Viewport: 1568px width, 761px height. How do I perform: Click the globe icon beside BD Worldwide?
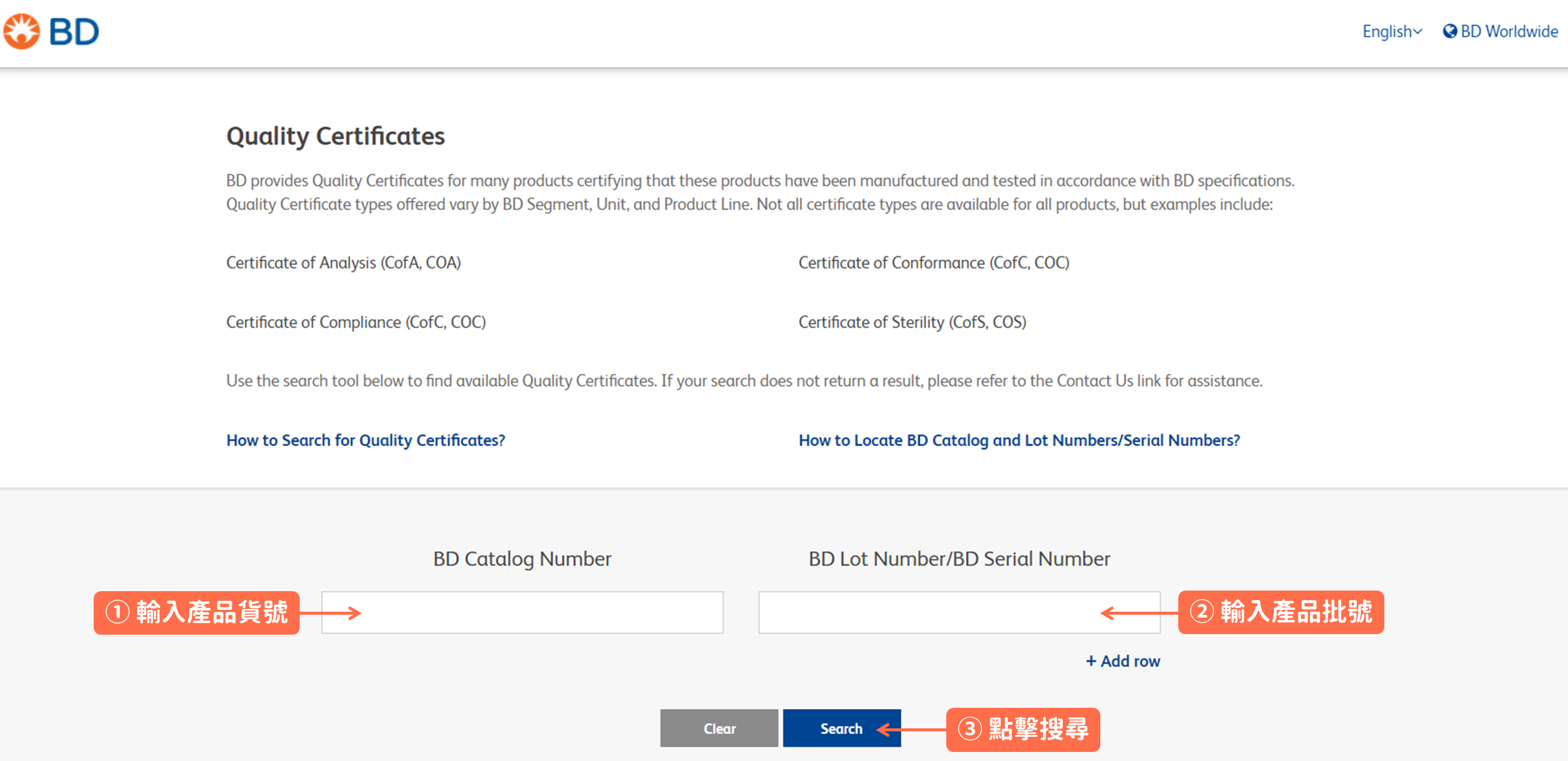[1450, 31]
